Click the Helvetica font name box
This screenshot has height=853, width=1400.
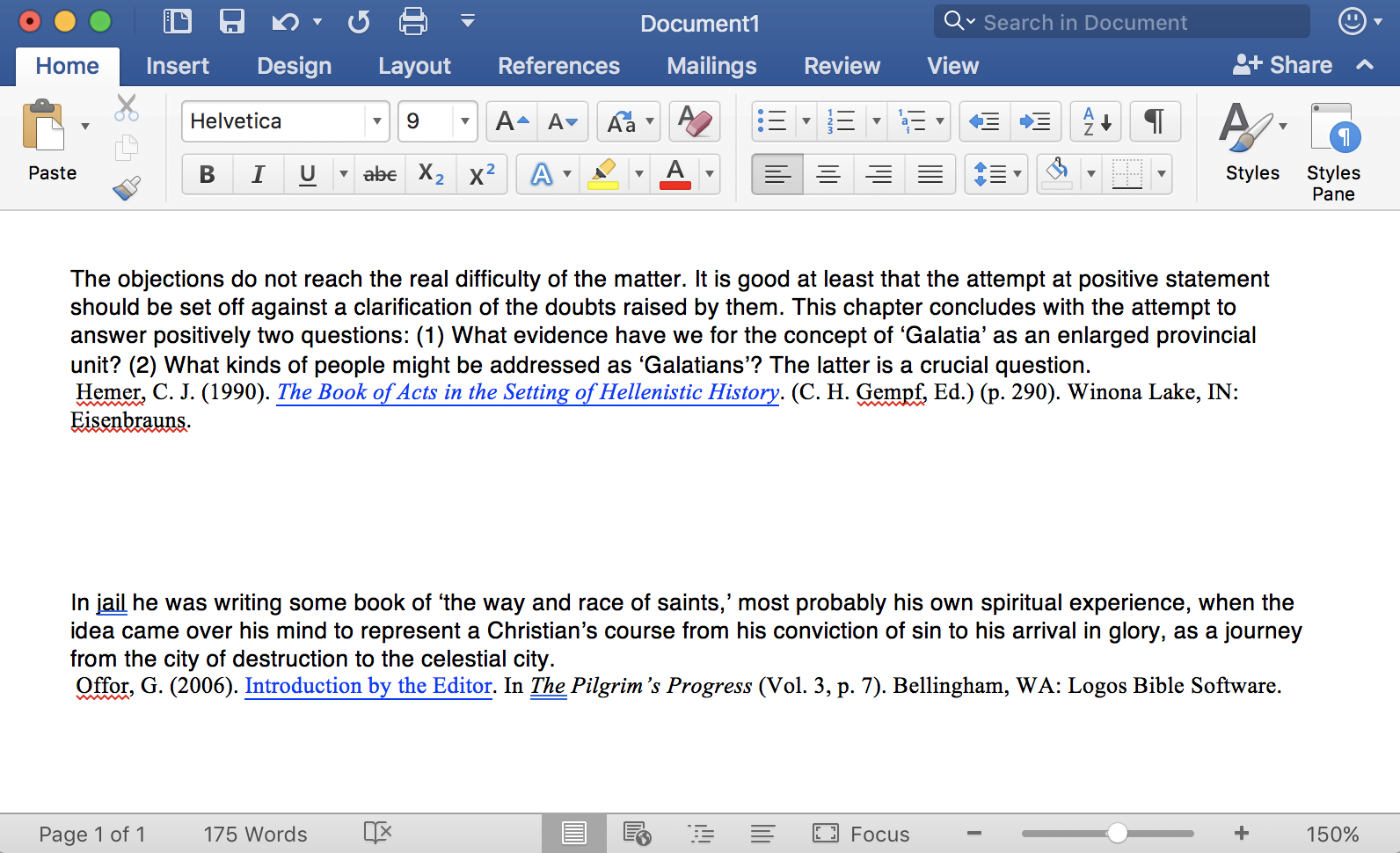pyautogui.click(x=274, y=121)
